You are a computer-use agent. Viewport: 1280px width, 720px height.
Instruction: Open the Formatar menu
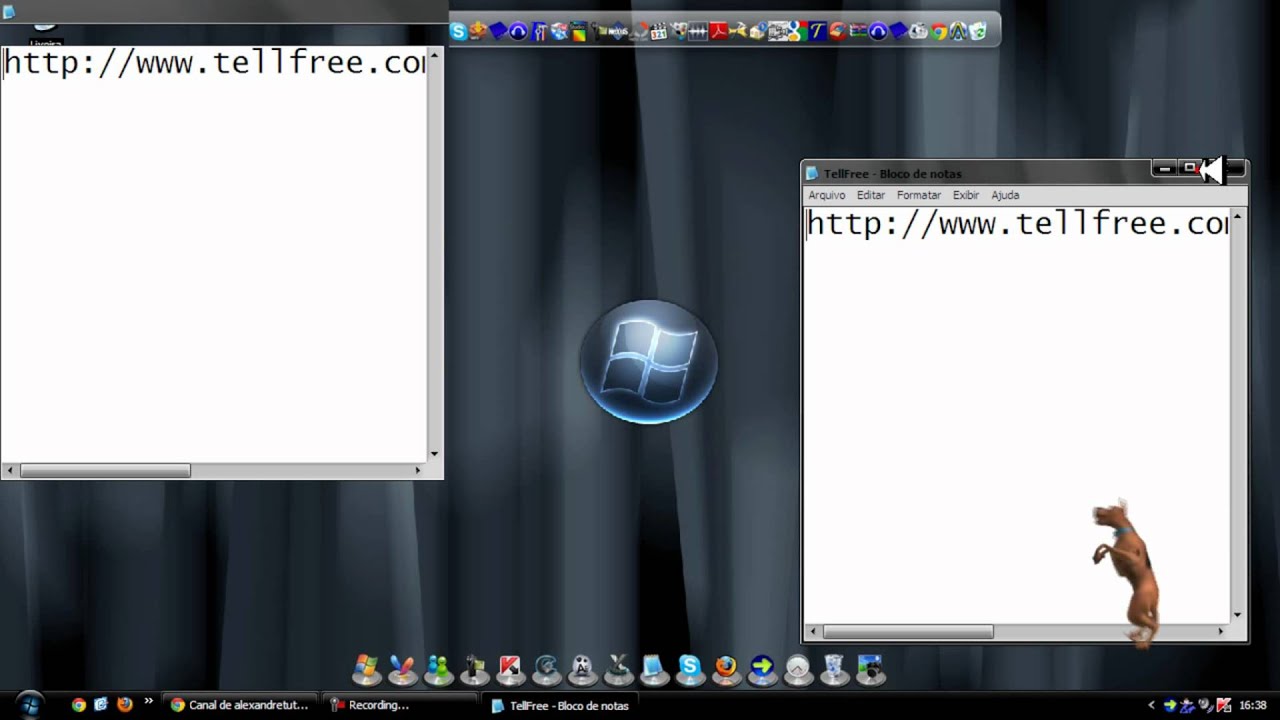tap(918, 195)
